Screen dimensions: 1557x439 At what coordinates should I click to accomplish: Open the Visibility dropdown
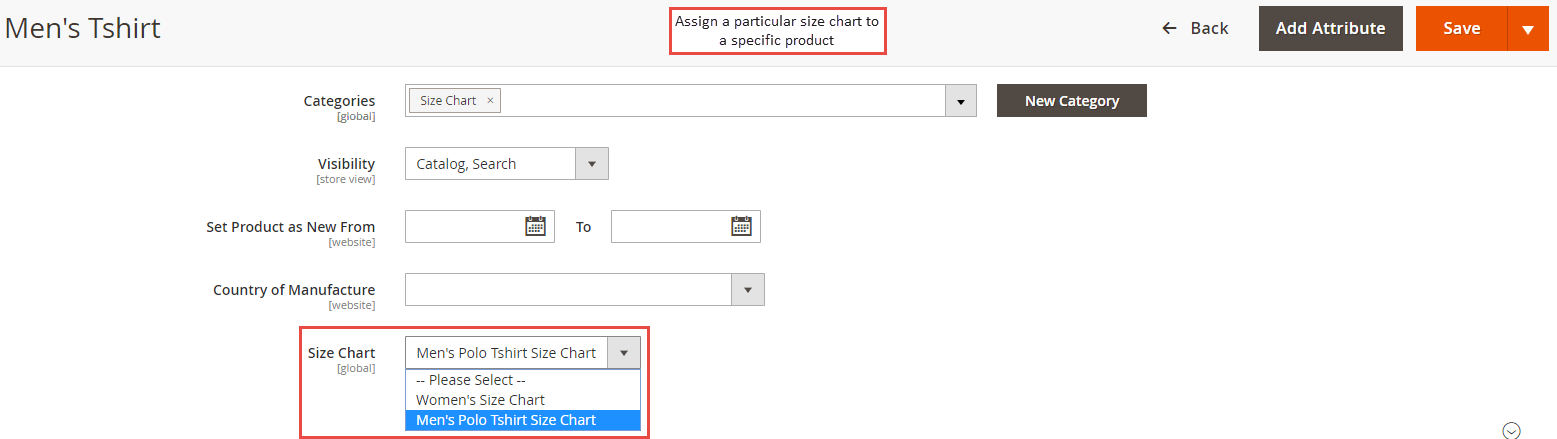[507, 164]
